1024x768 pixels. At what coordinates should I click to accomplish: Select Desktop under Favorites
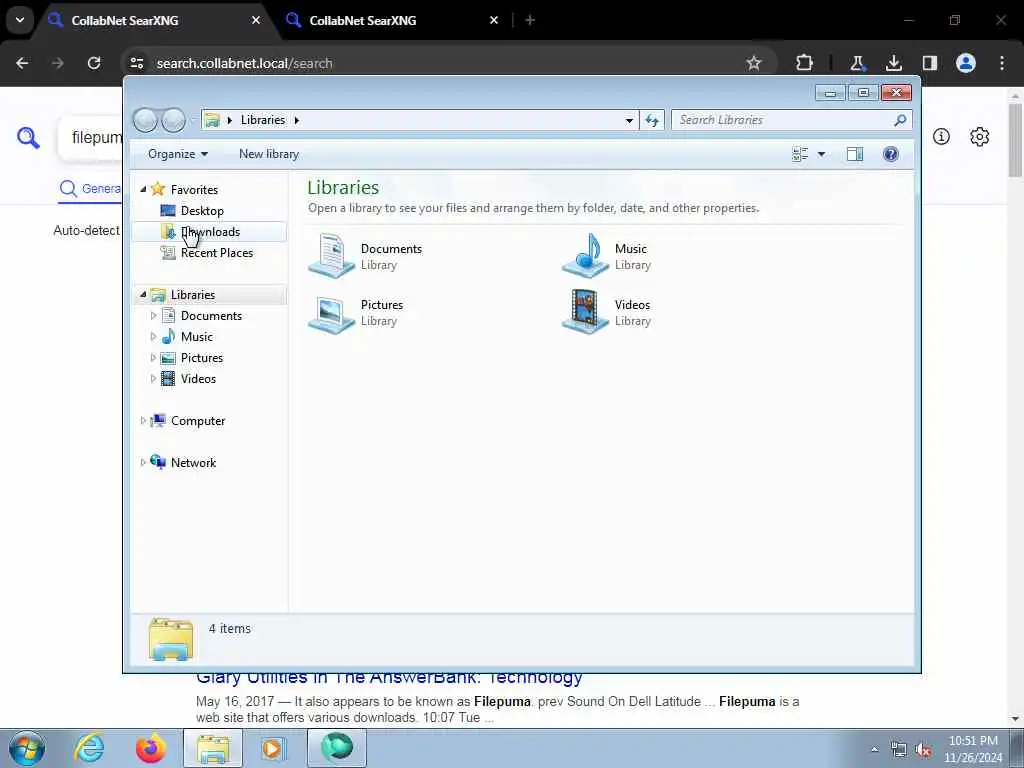coord(202,211)
